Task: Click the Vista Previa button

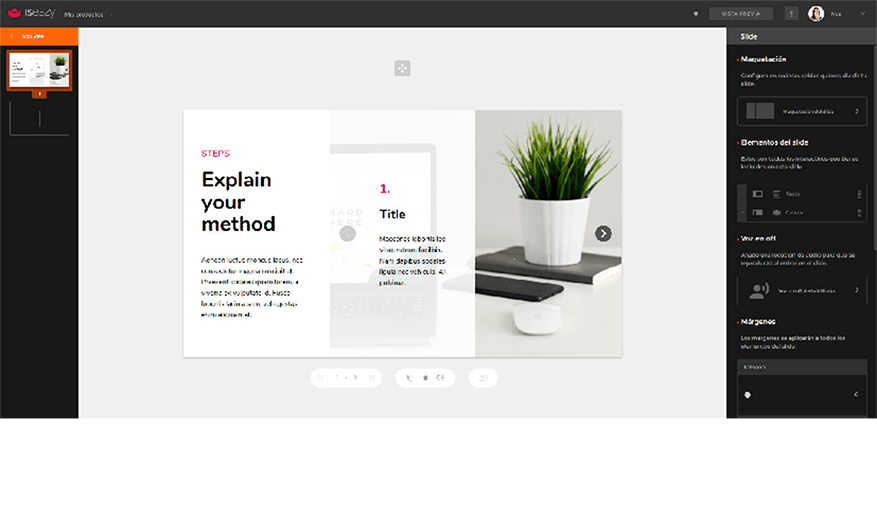Action: click(741, 14)
